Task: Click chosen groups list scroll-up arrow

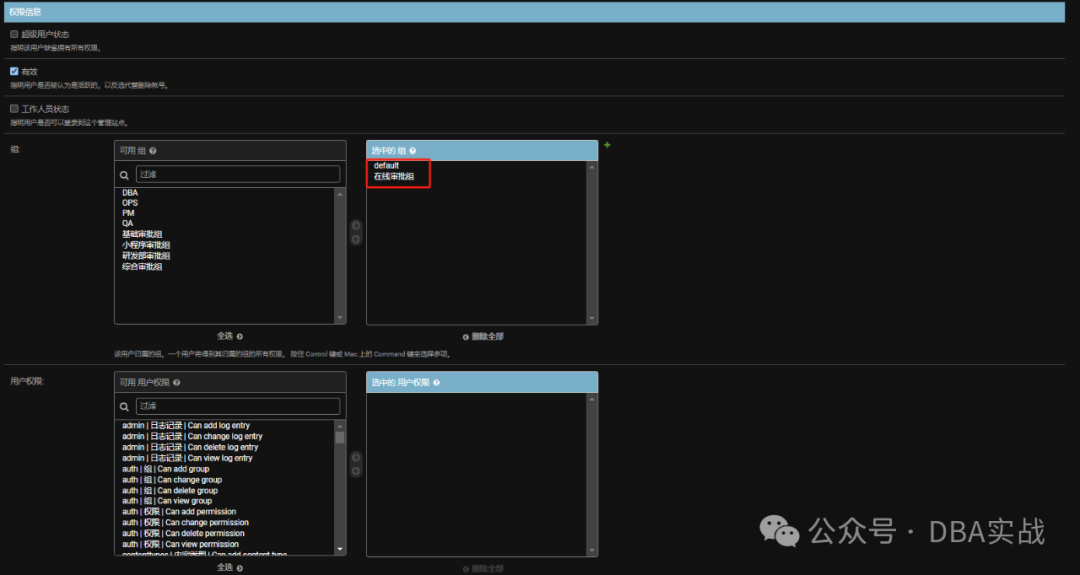Action: (592, 167)
